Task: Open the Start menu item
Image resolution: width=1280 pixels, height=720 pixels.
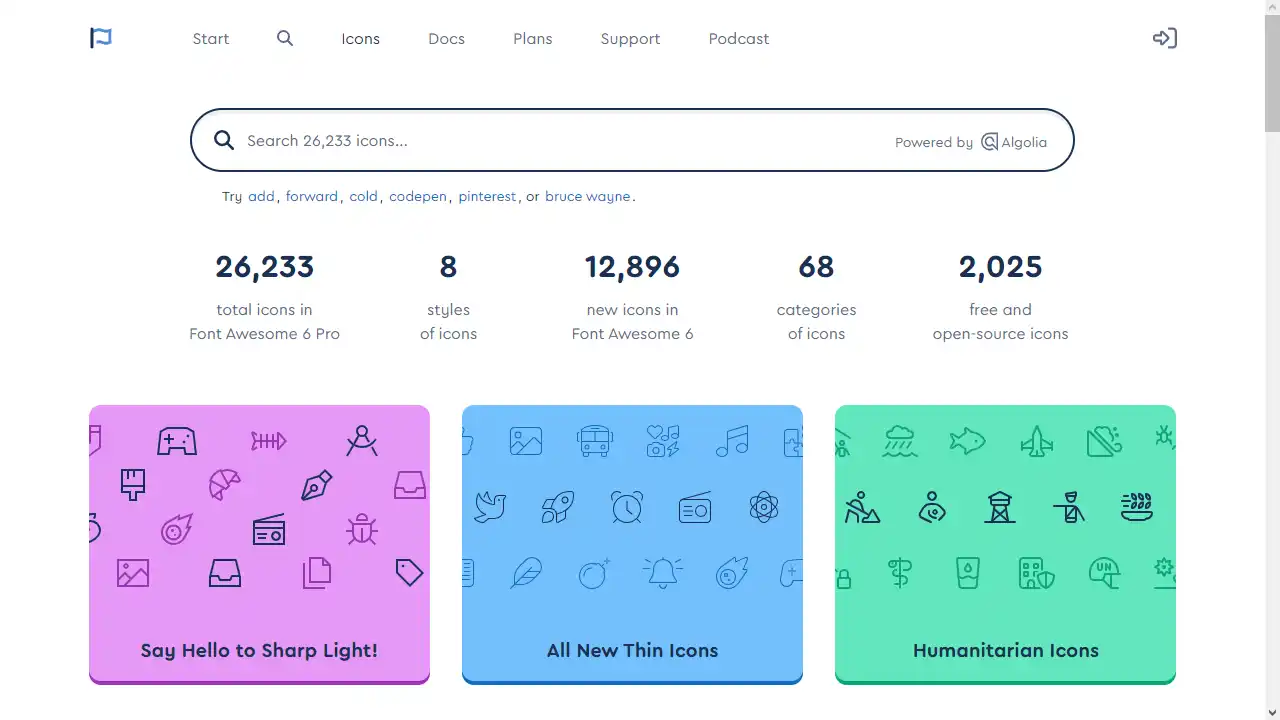Action: [211, 39]
